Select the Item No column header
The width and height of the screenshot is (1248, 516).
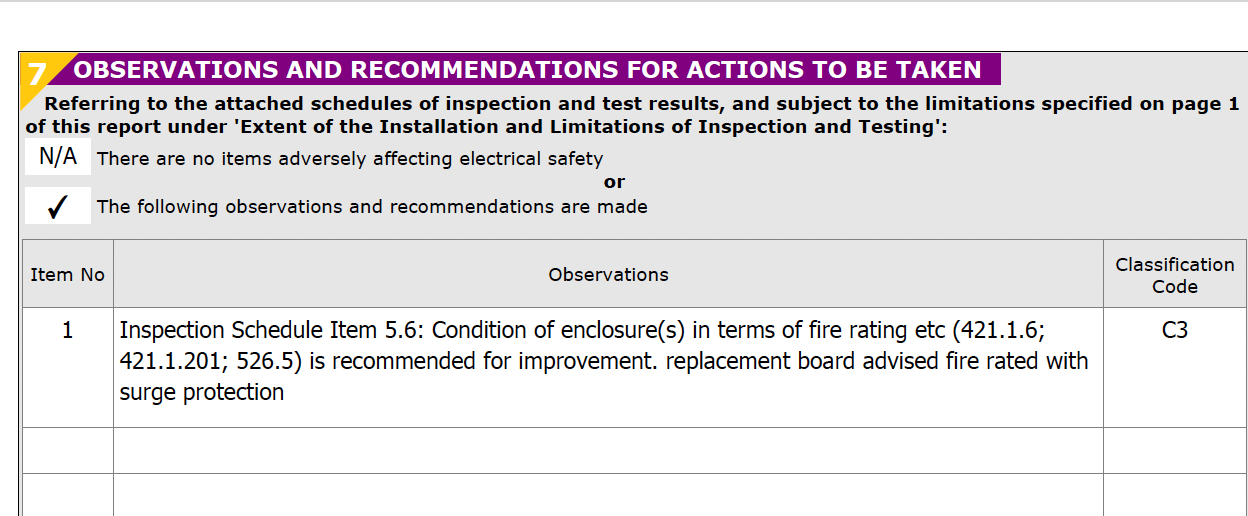[x=67, y=274]
